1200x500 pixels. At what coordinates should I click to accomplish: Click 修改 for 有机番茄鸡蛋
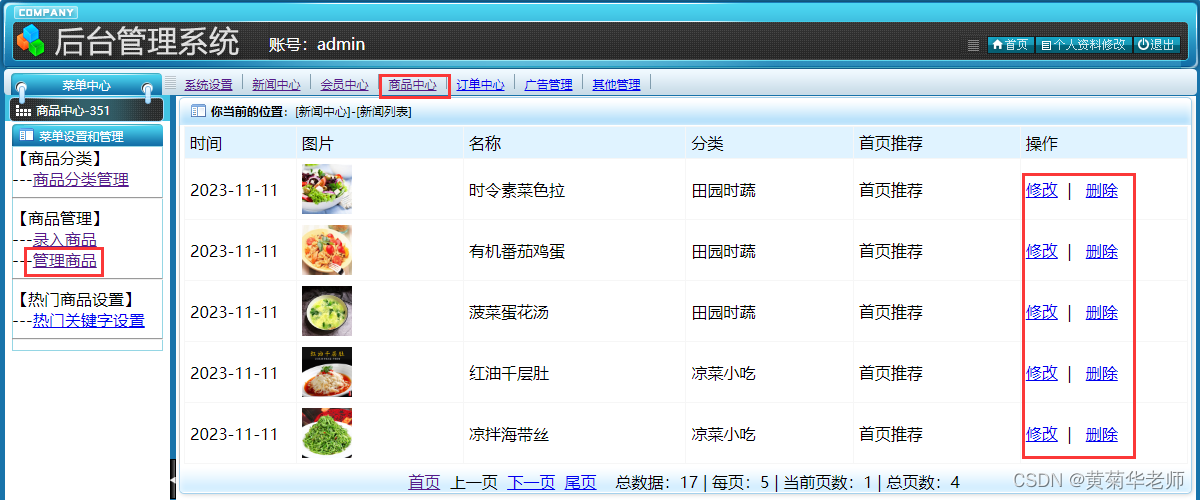(1042, 251)
